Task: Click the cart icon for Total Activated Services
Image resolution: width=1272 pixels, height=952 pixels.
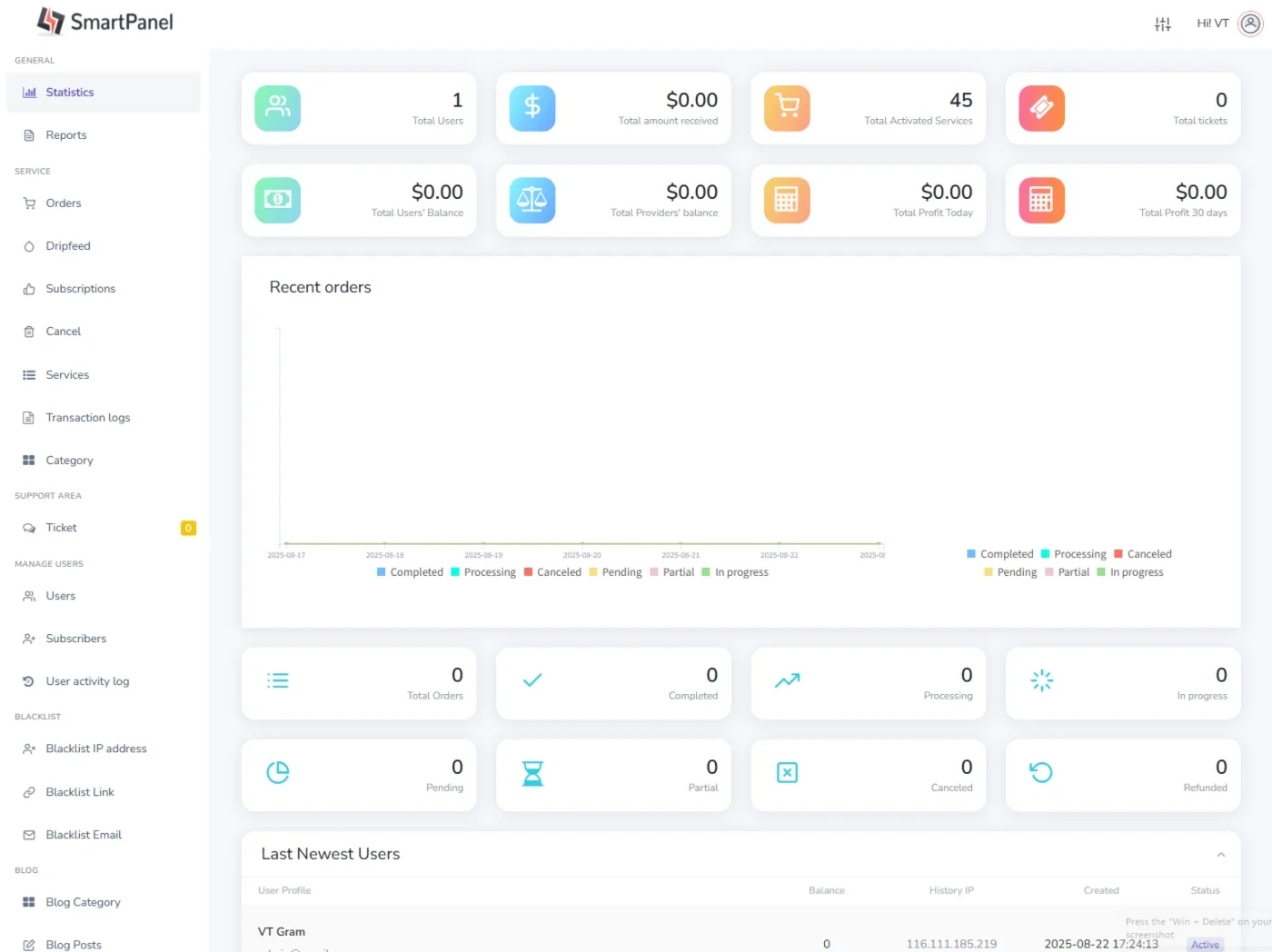Action: (x=787, y=108)
